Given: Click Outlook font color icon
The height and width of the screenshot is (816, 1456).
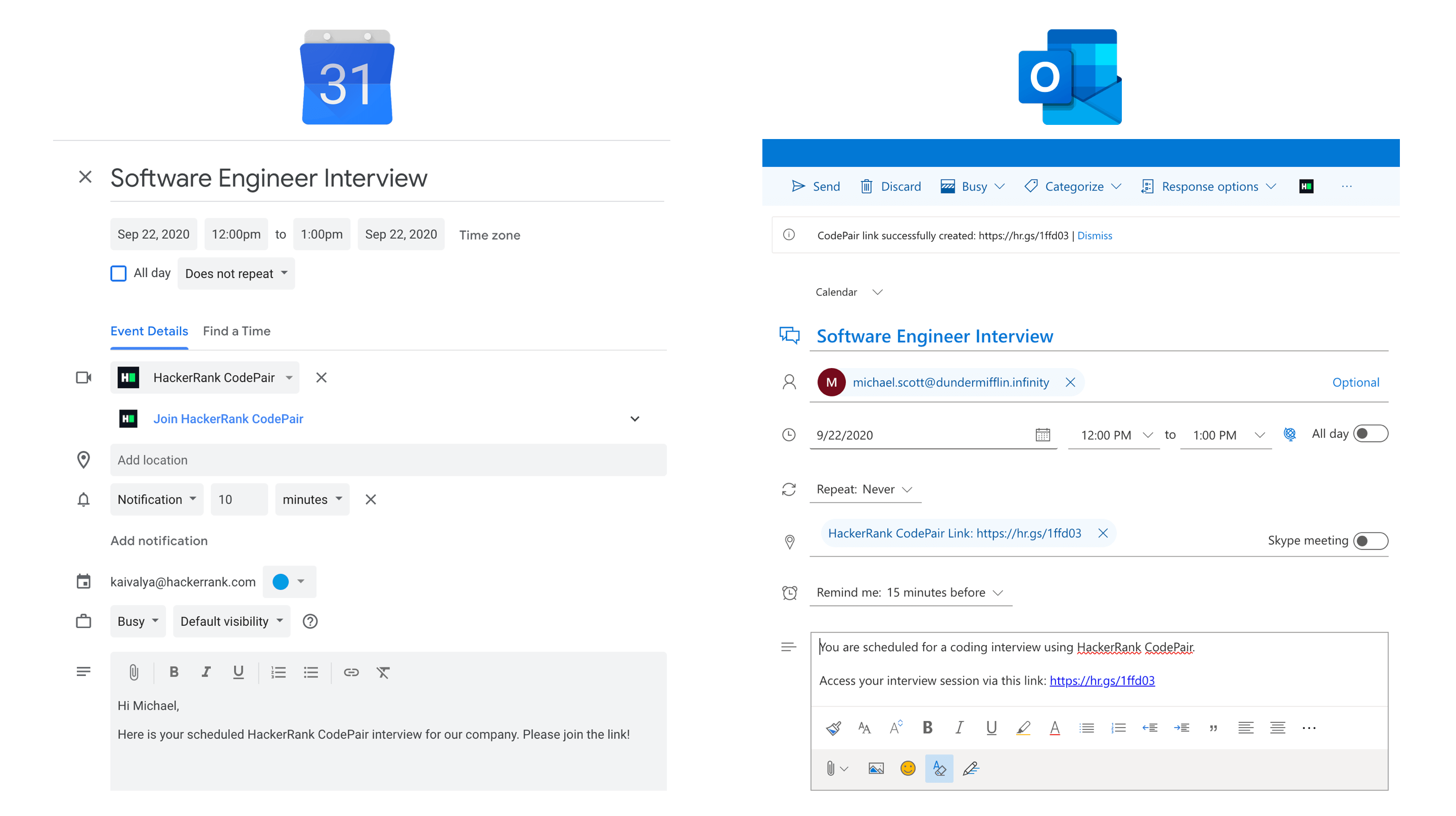Looking at the screenshot, I should tap(1054, 728).
